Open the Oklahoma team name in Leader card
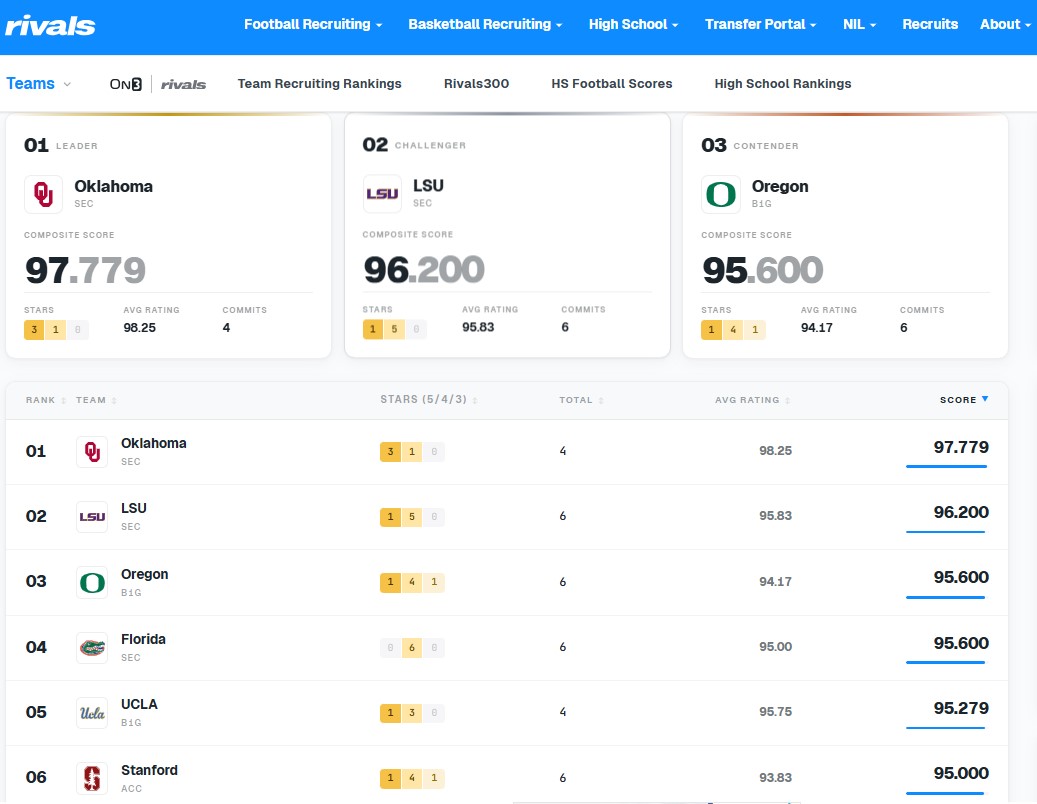 point(113,186)
